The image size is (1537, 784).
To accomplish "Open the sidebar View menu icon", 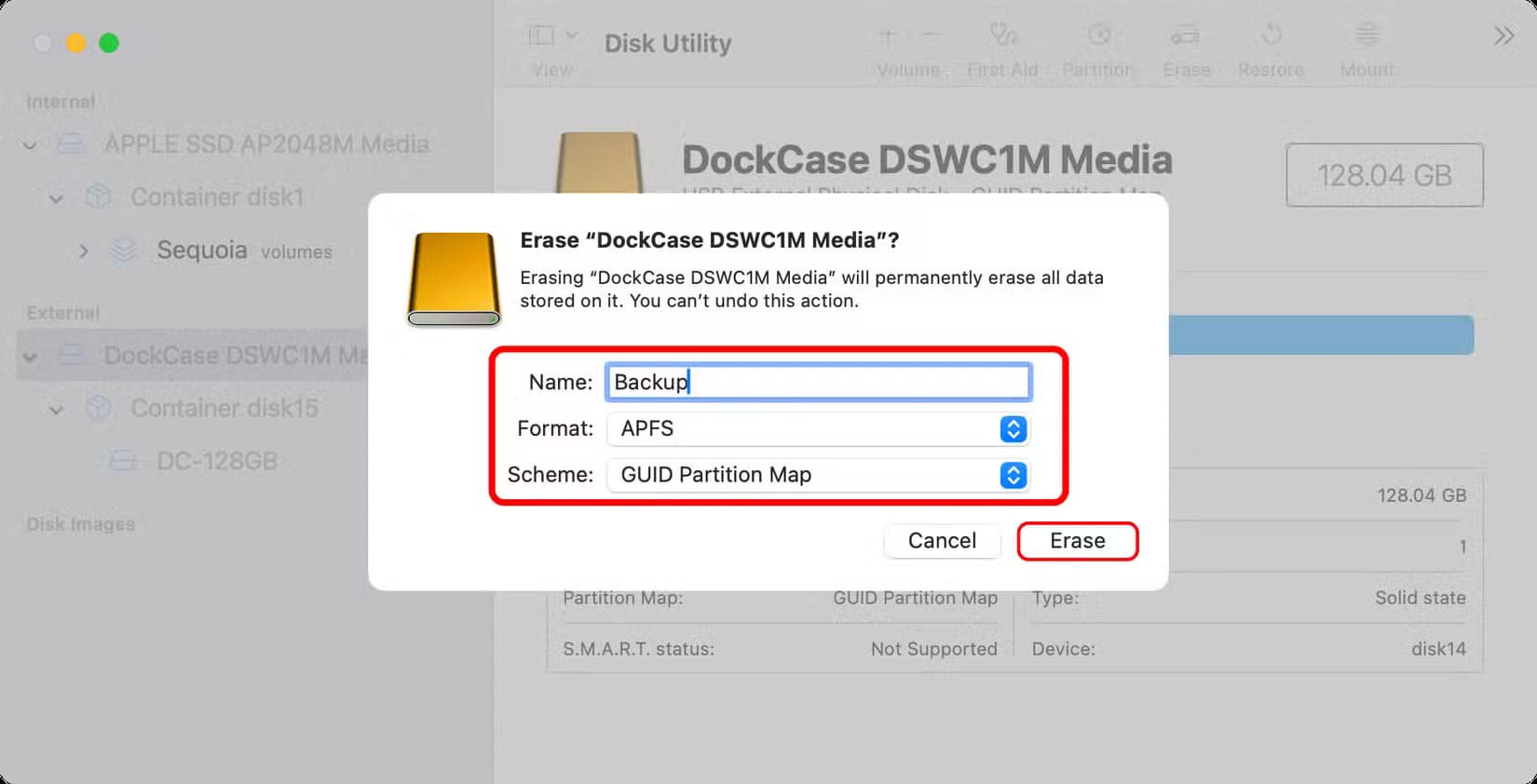I will (x=552, y=36).
